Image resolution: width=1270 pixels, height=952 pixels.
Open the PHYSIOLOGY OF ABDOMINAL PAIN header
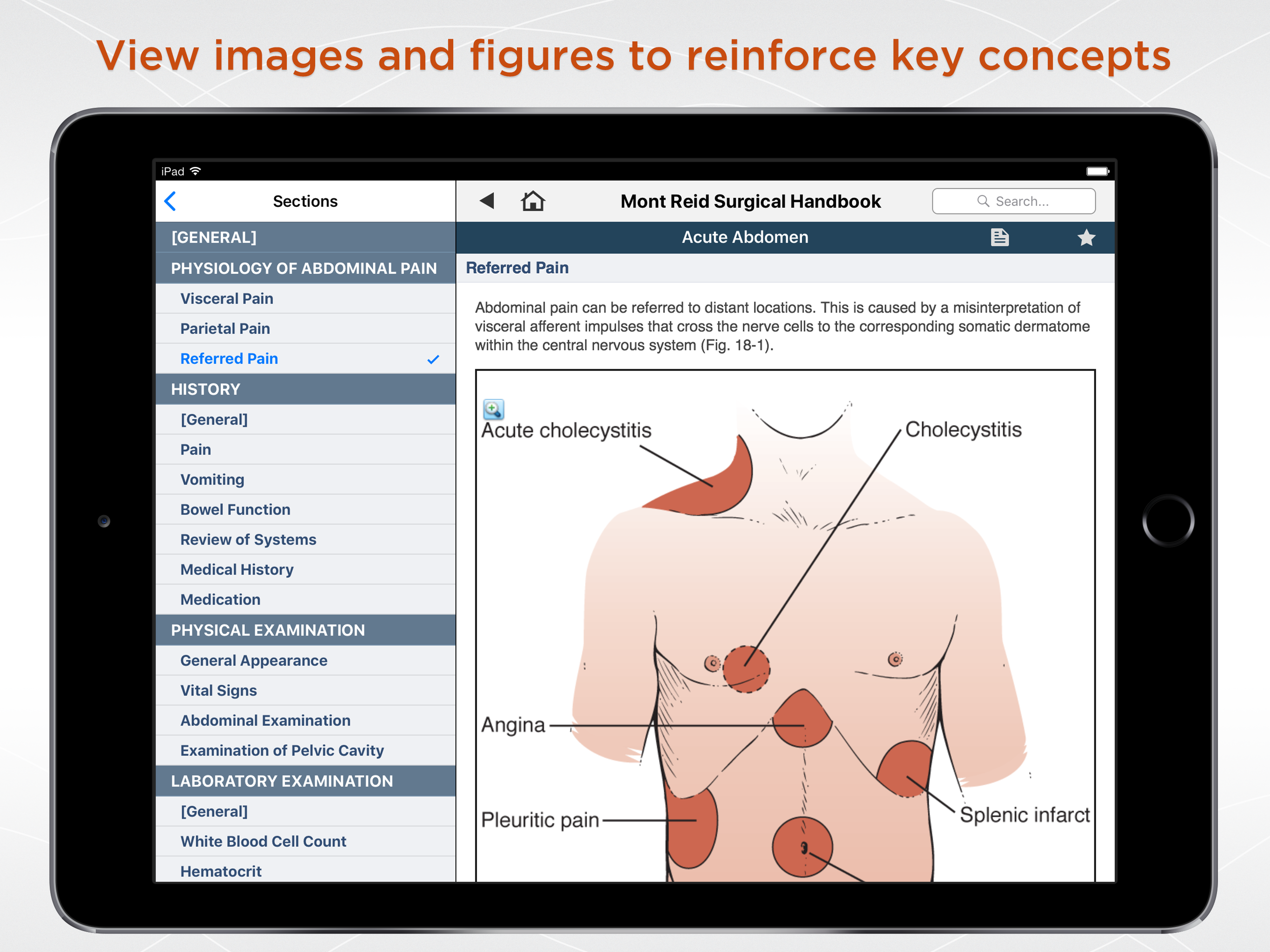(x=304, y=268)
